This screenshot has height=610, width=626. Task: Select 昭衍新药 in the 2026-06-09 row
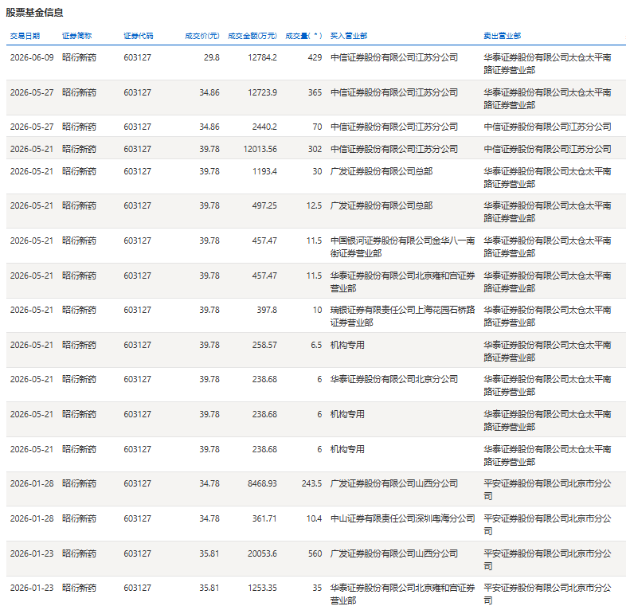[79, 57]
